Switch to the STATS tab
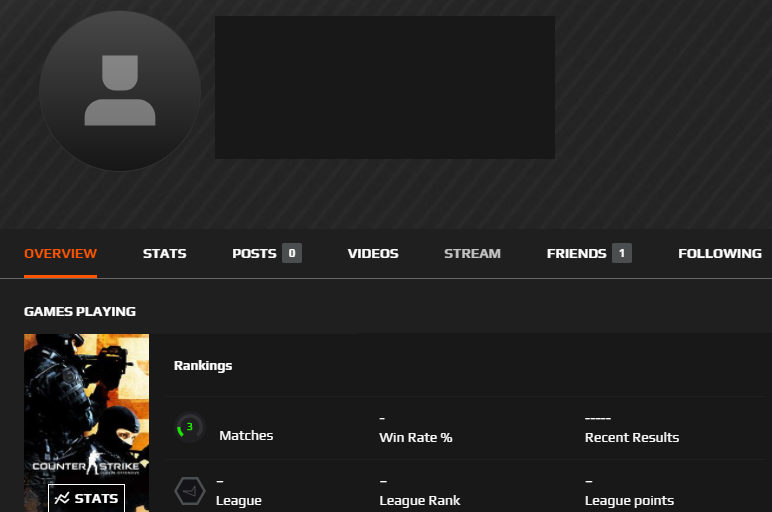The image size is (772, 512). coord(164,254)
